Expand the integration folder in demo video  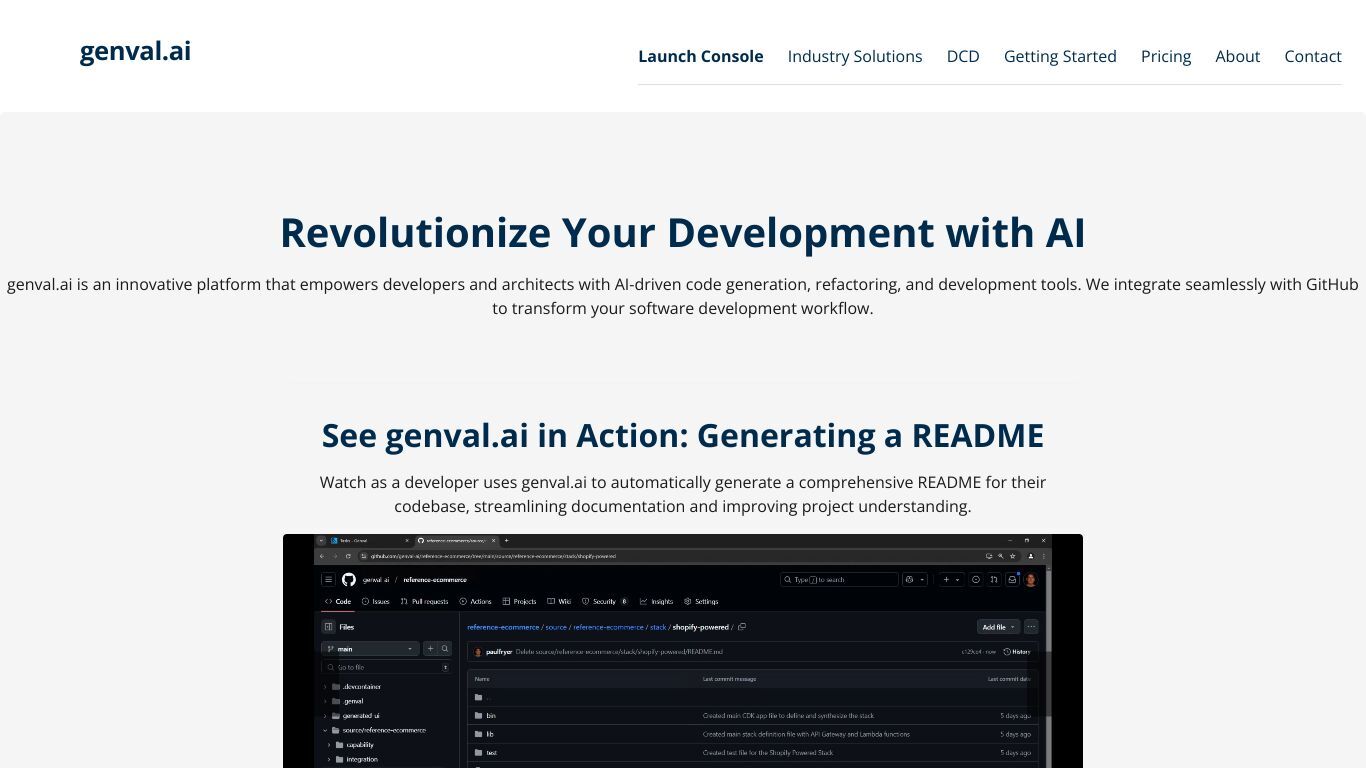point(329,759)
